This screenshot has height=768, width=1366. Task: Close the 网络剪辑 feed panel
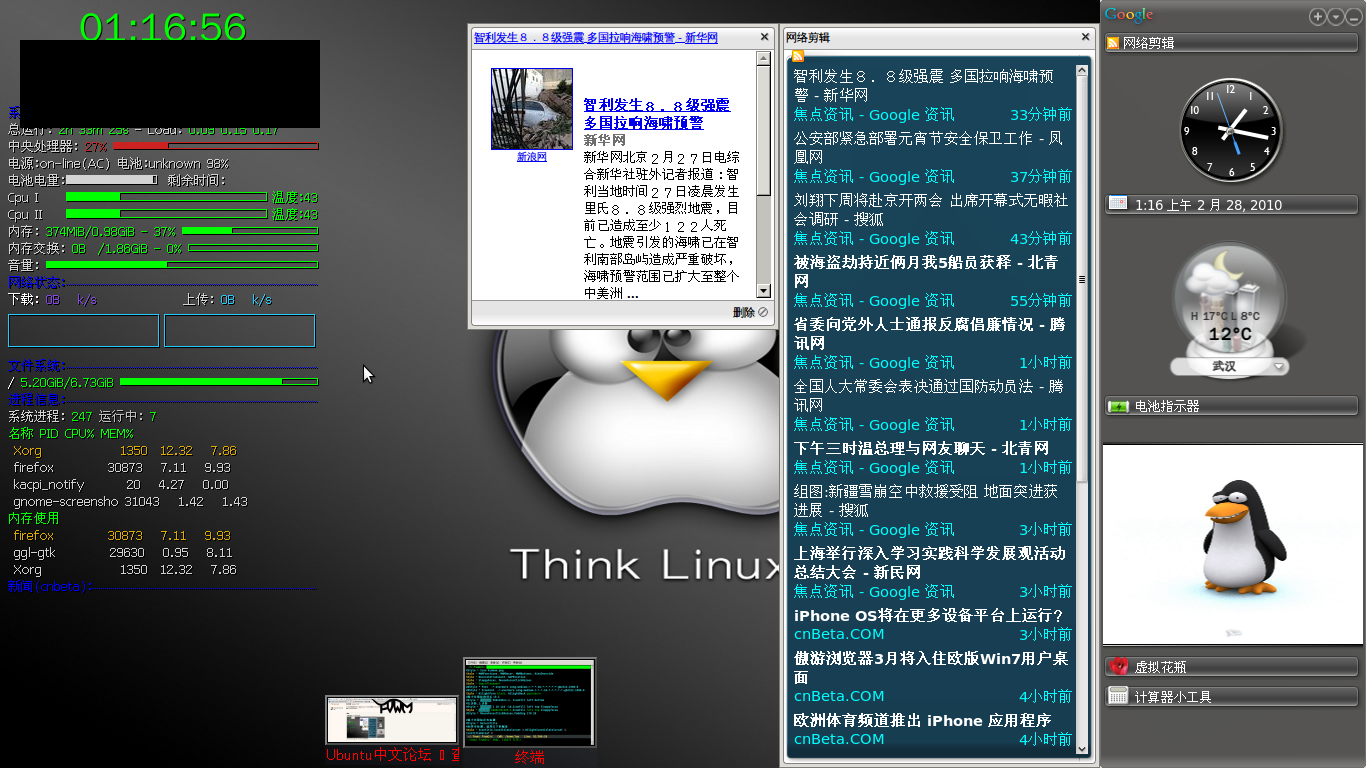pos(1085,37)
